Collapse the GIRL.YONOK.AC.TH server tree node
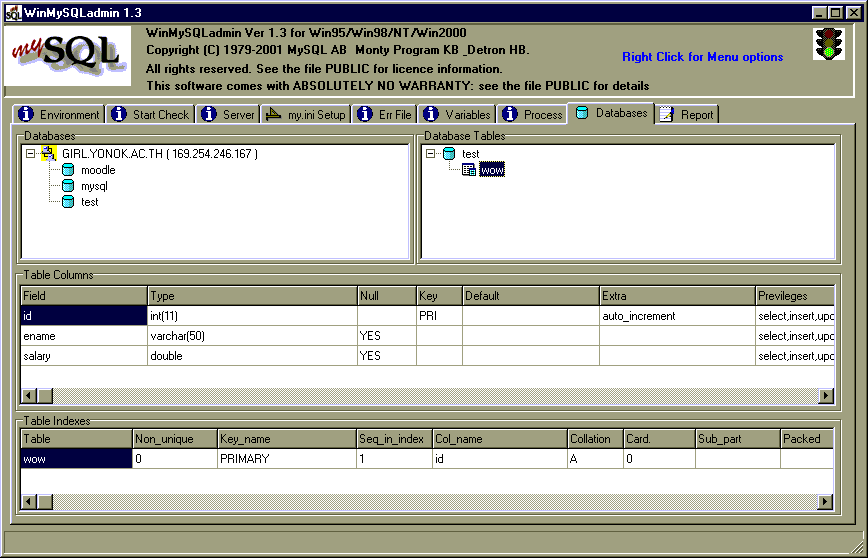This screenshot has height=558, width=868. pyautogui.click(x=31, y=154)
